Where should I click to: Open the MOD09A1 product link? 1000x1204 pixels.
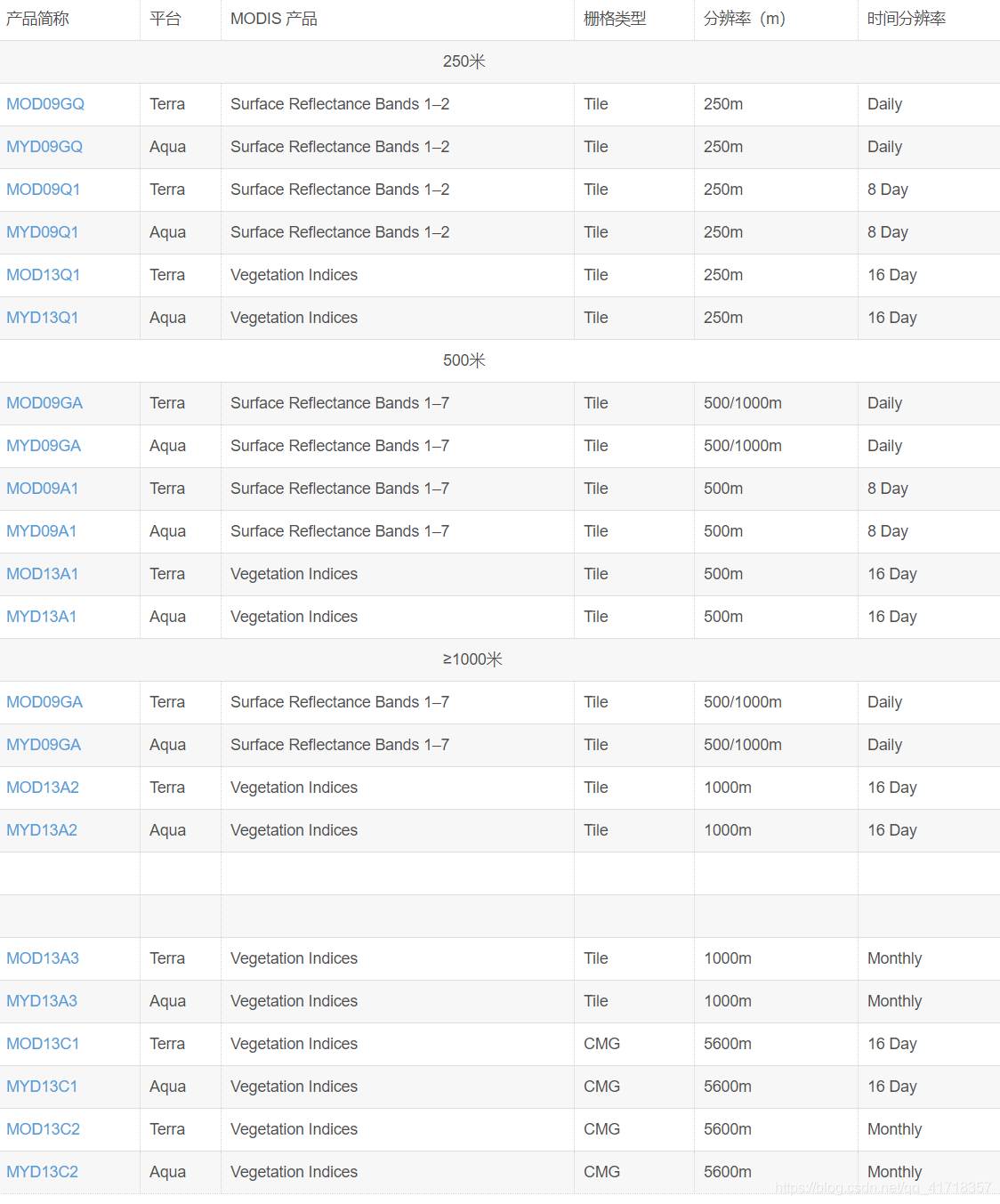43,489
